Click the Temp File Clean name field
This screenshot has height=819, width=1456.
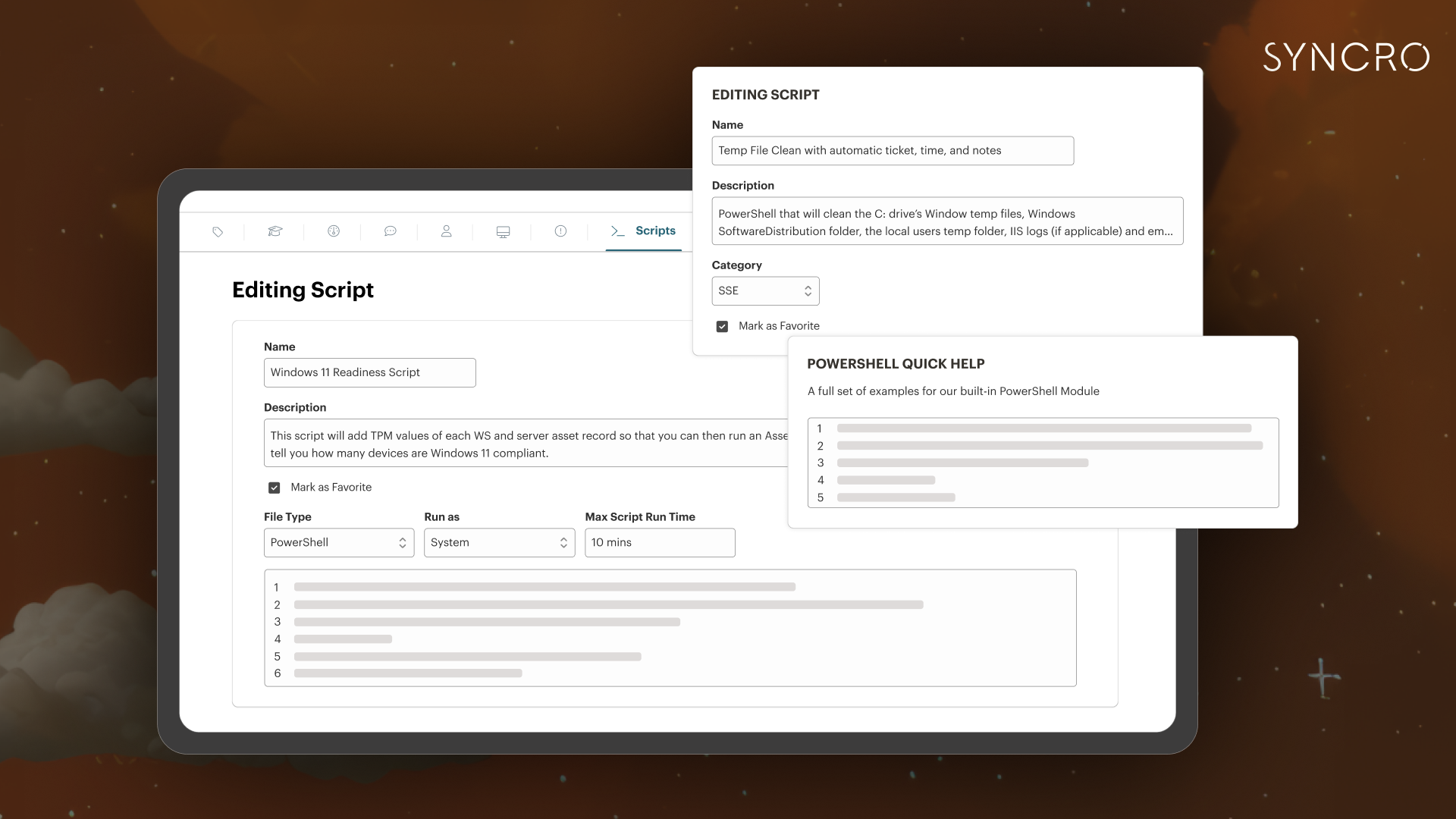pos(892,151)
